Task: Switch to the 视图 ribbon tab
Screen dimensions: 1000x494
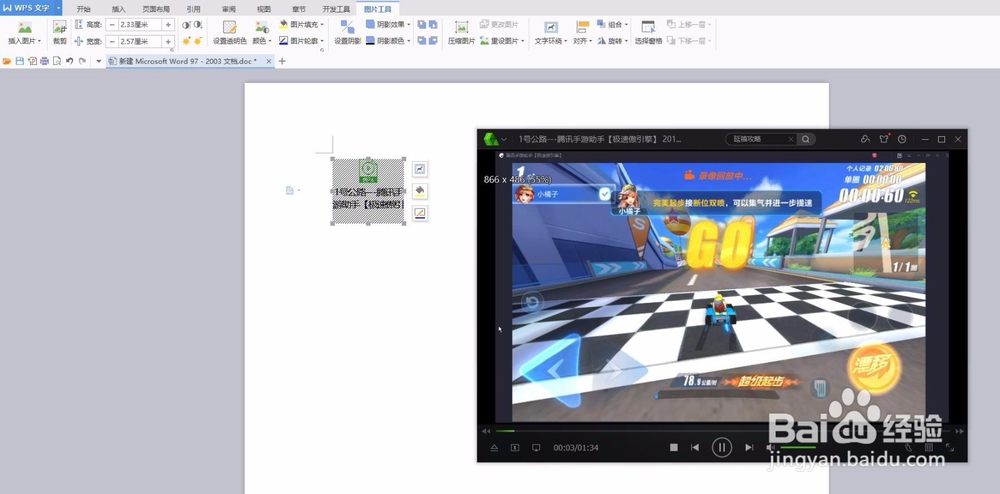Action: point(263,9)
